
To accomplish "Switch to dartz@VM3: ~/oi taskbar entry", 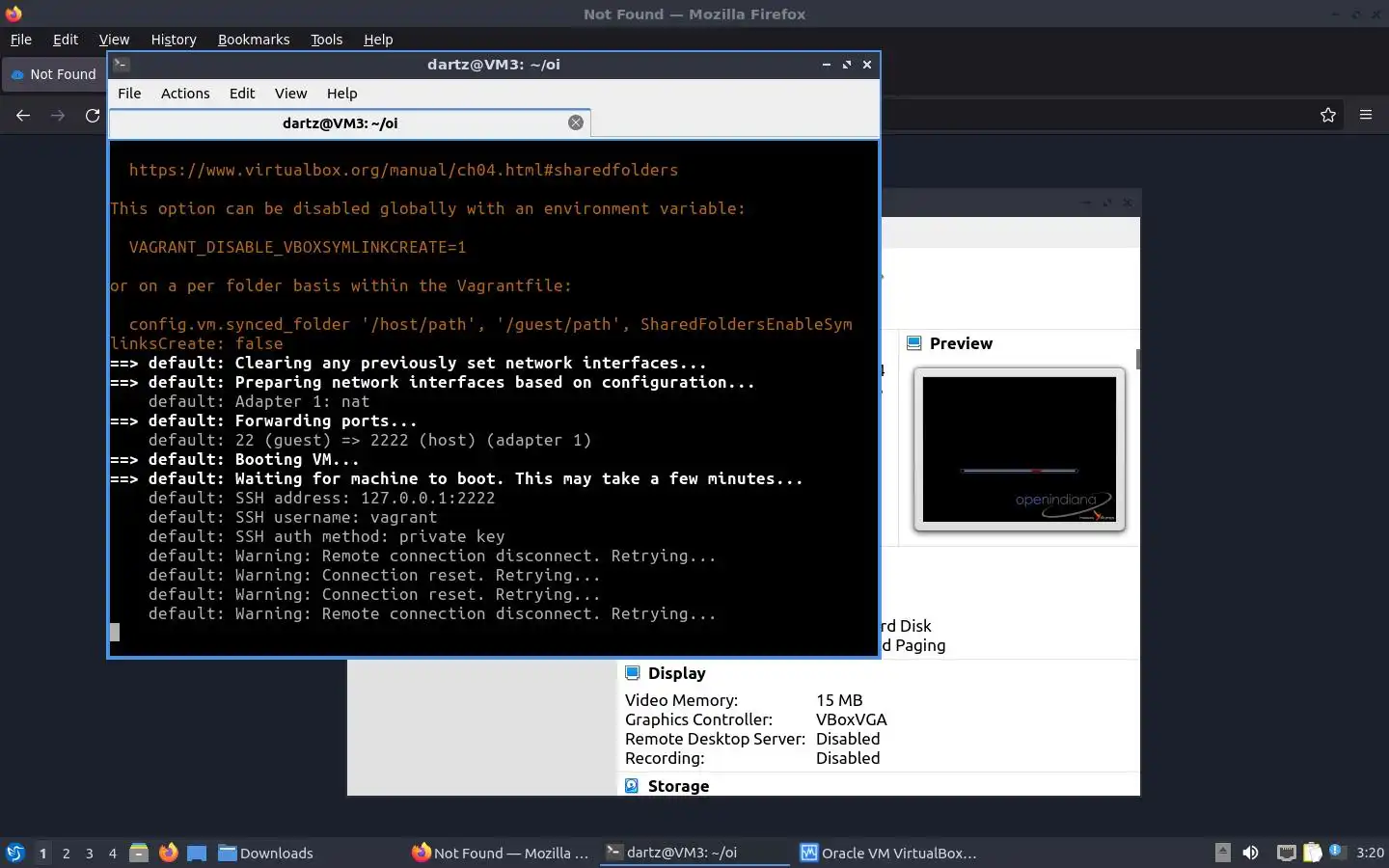I will point(694,853).
